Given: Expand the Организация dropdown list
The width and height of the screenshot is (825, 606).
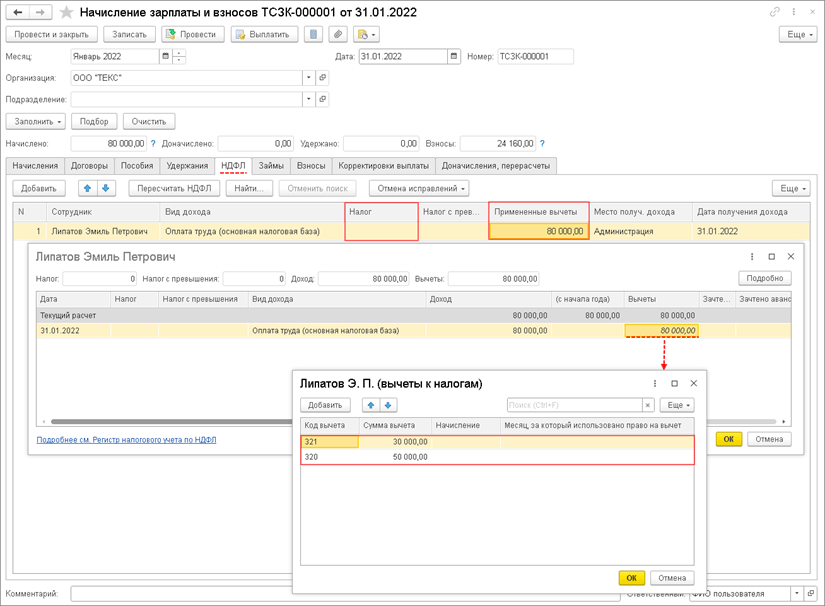Looking at the screenshot, I should (309, 78).
